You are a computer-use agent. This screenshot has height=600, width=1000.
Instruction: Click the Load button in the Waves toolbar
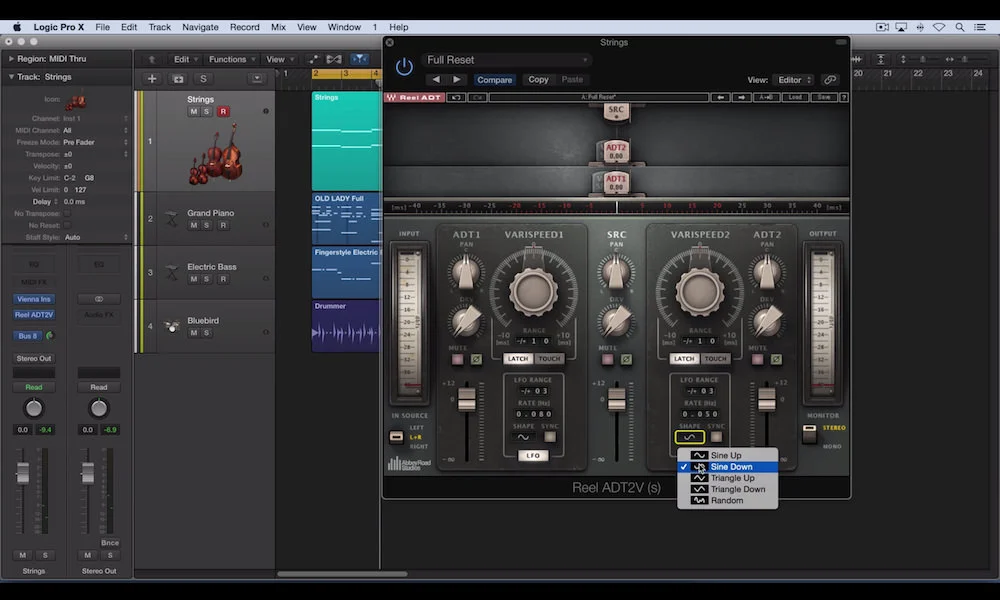pos(795,97)
